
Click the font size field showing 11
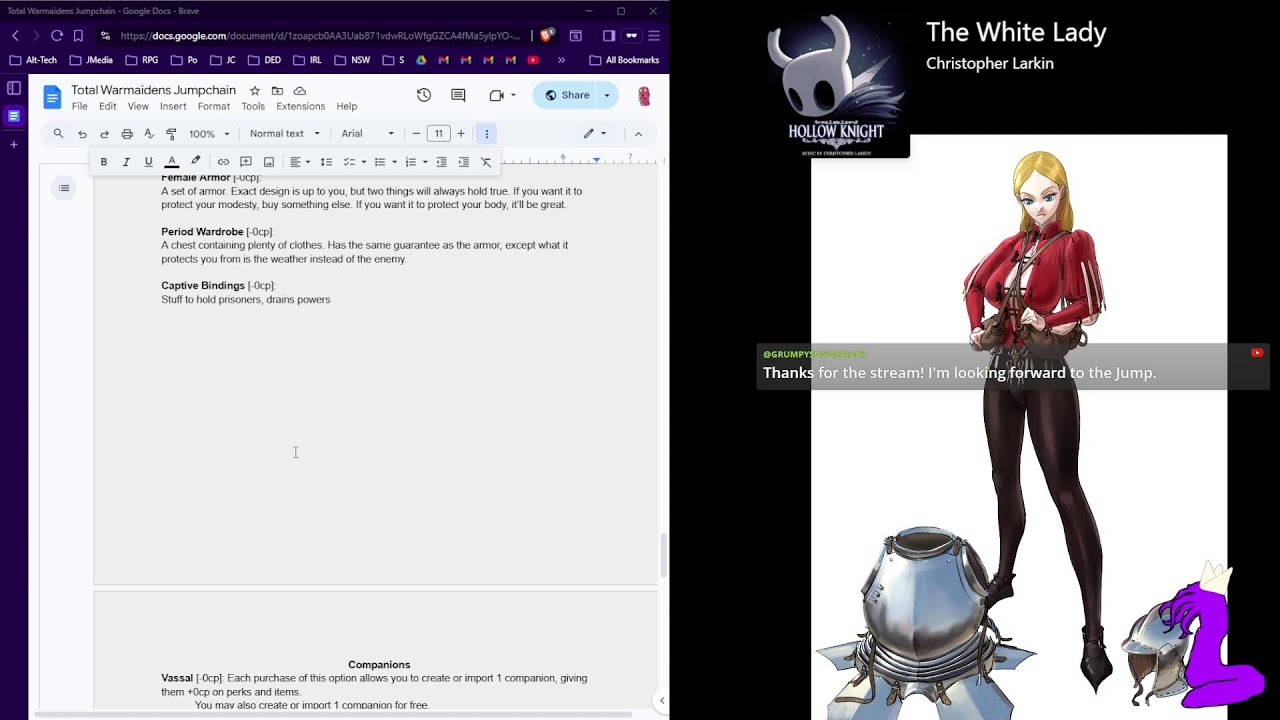pos(438,134)
